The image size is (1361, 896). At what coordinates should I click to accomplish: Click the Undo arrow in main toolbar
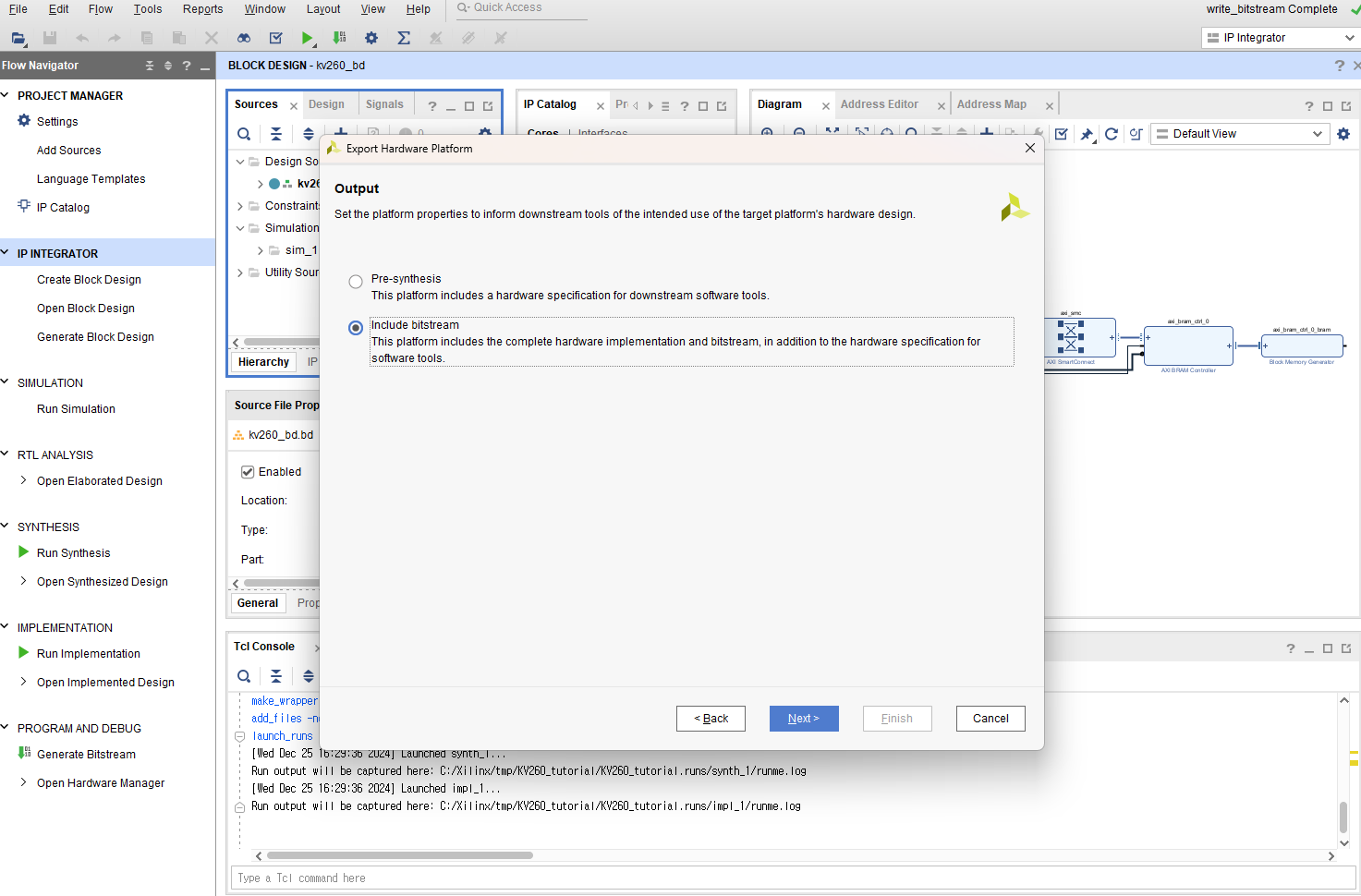(82, 38)
